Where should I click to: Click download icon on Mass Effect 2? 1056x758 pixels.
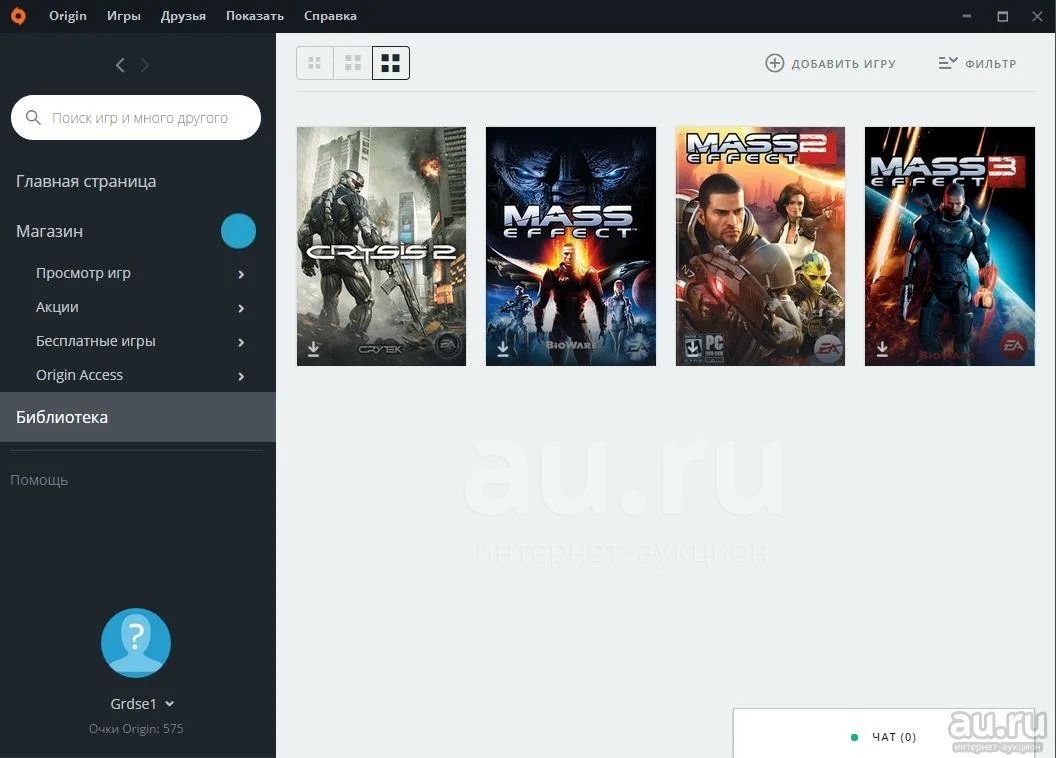(692, 347)
